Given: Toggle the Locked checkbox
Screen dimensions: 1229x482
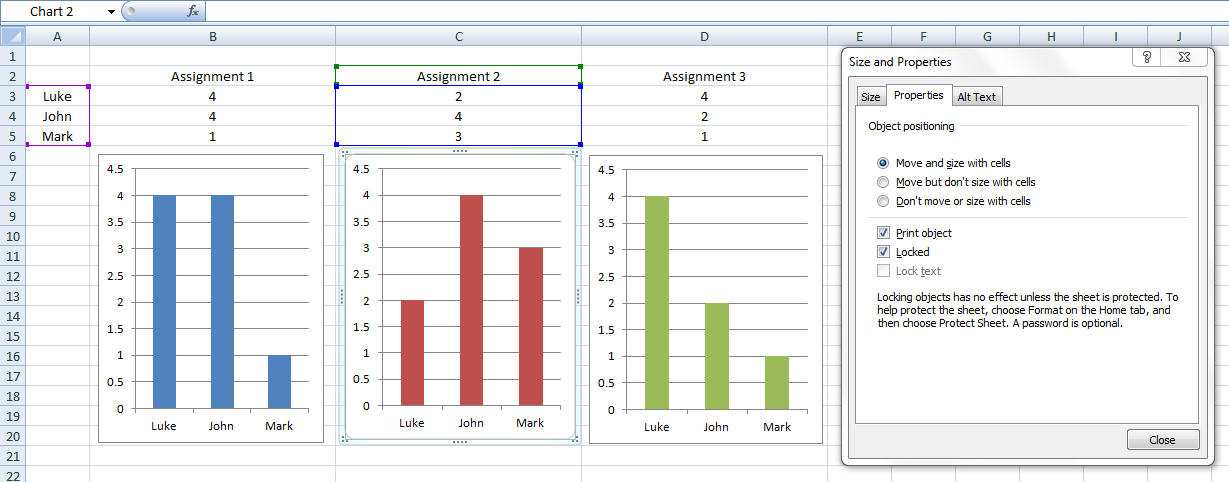Looking at the screenshot, I should point(883,252).
